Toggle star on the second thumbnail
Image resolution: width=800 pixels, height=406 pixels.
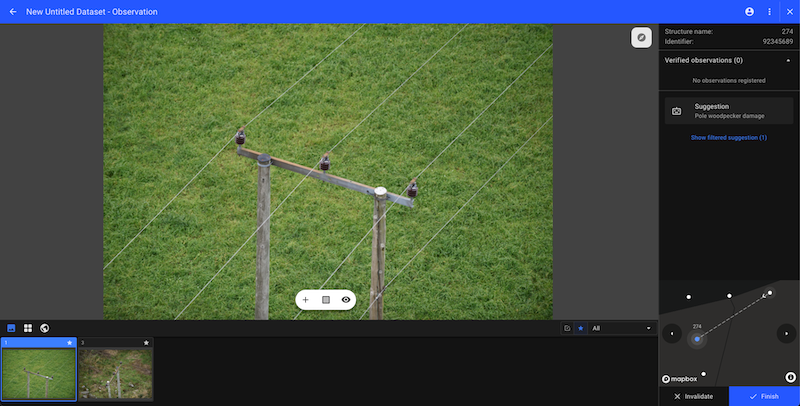tap(146, 343)
